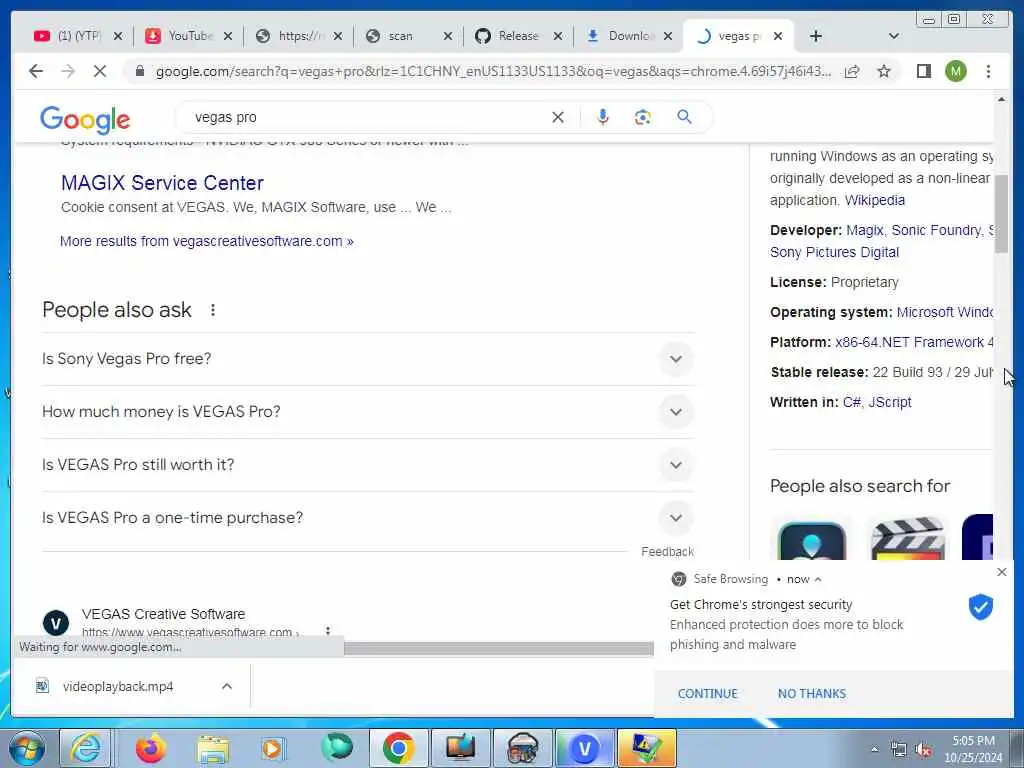Bookmark this page with the star icon
Viewport: 1024px width, 768px height.
[x=884, y=71]
